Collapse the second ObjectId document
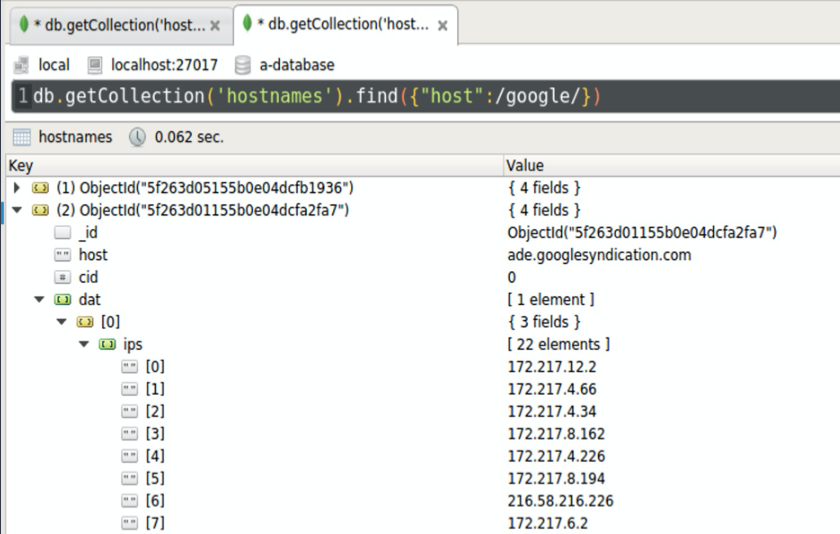 click(16, 210)
